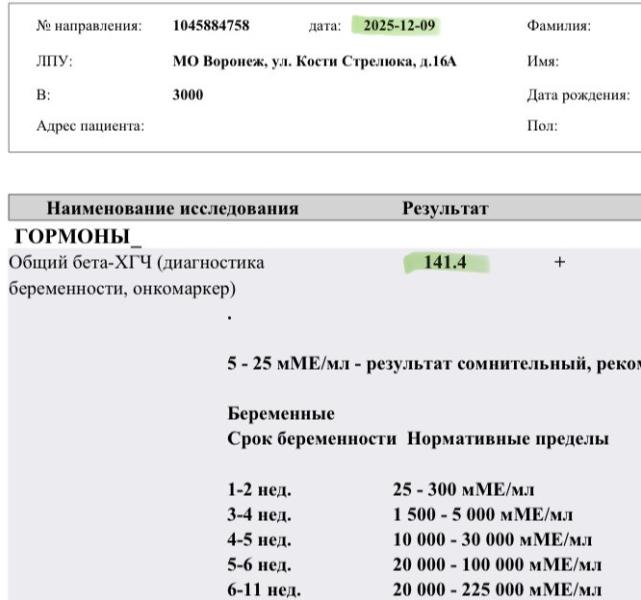Click the "Результат" column header
This screenshot has width=641, height=600.
coord(444,210)
